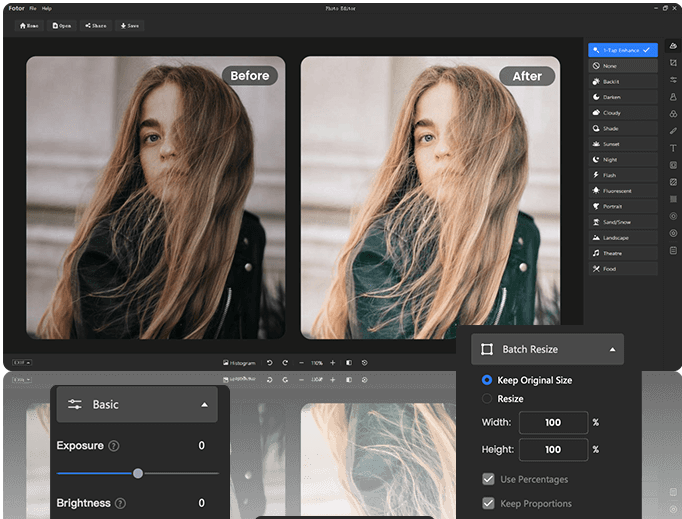Show the Histogram
The height and width of the screenshot is (519, 682).
coord(239,362)
